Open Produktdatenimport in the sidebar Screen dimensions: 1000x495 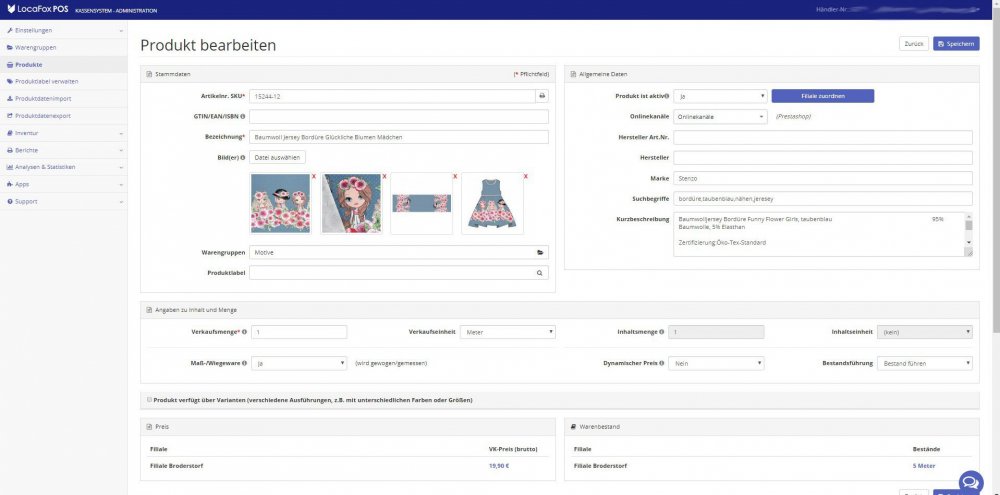pos(64,99)
